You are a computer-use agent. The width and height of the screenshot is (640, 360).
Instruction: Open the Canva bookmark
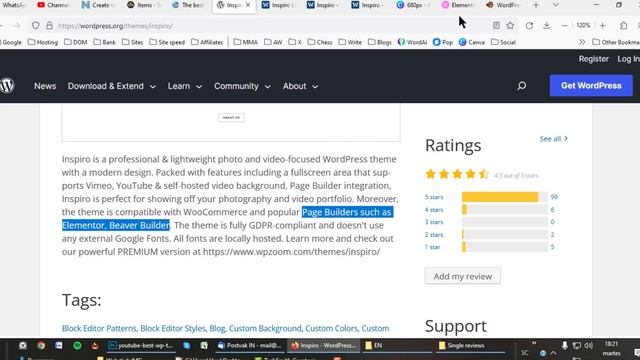tap(471, 42)
